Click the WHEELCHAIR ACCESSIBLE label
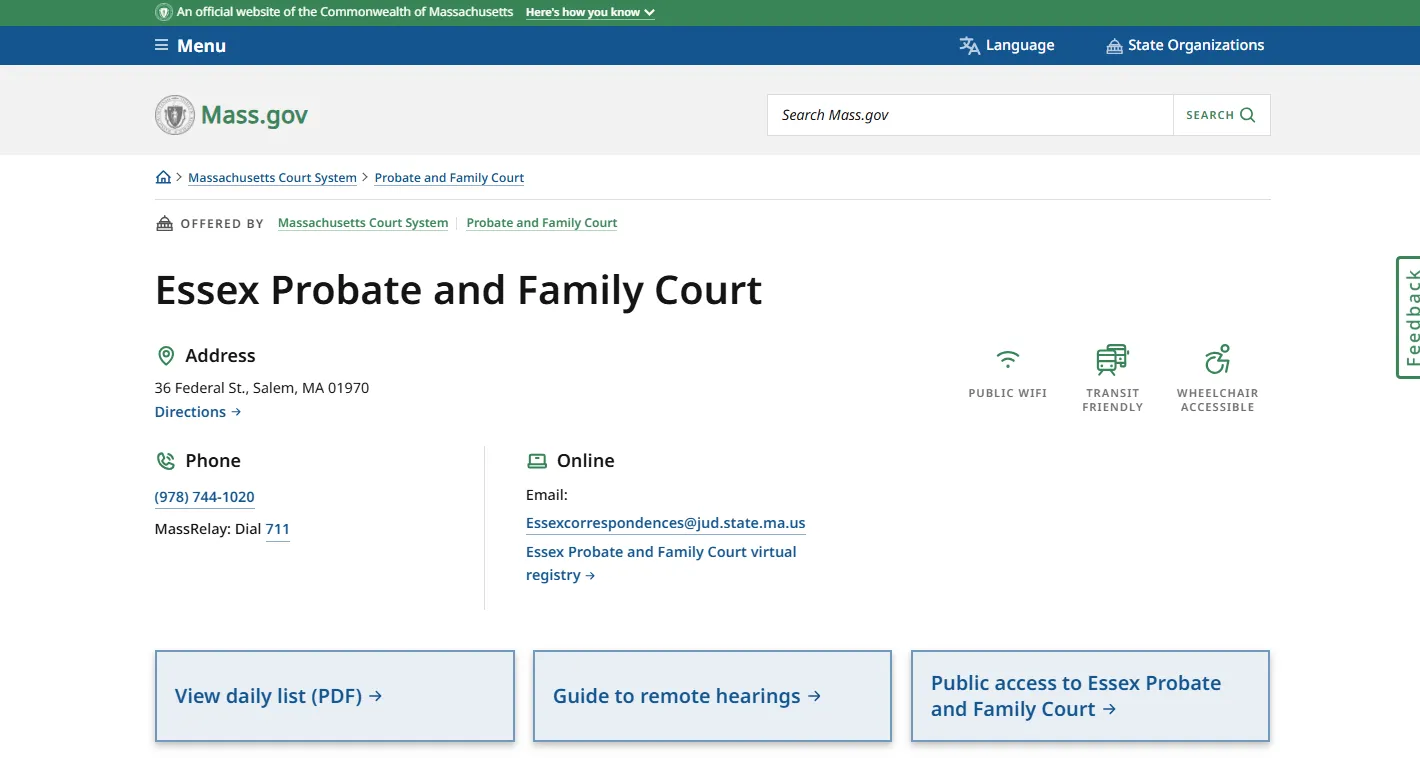Viewport: 1420px width, 758px height. (x=1217, y=400)
